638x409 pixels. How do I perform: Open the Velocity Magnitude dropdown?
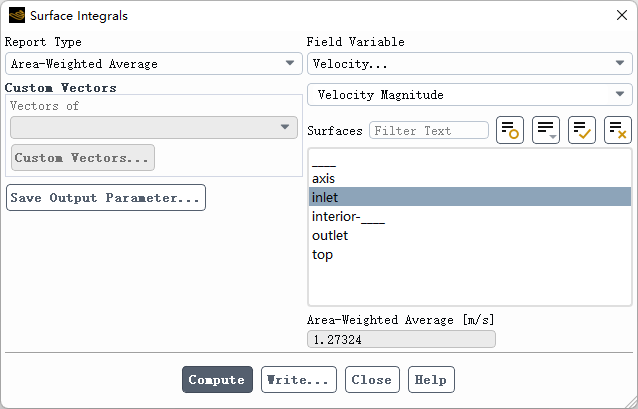(470, 94)
